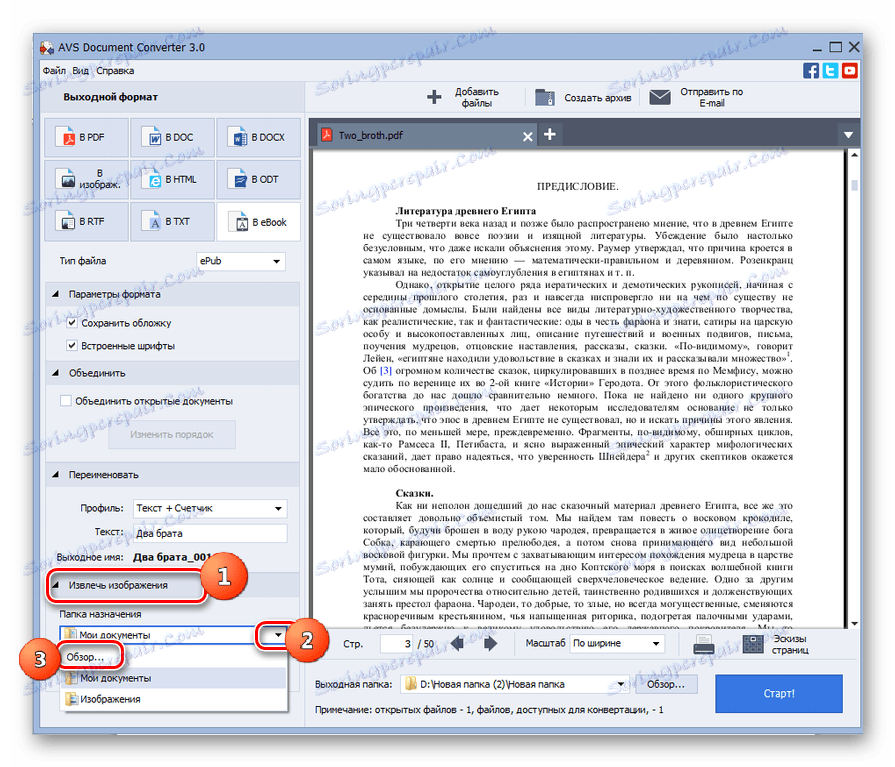Collapse the Merge section
This screenshot has height=767, width=895.
click(x=55, y=373)
